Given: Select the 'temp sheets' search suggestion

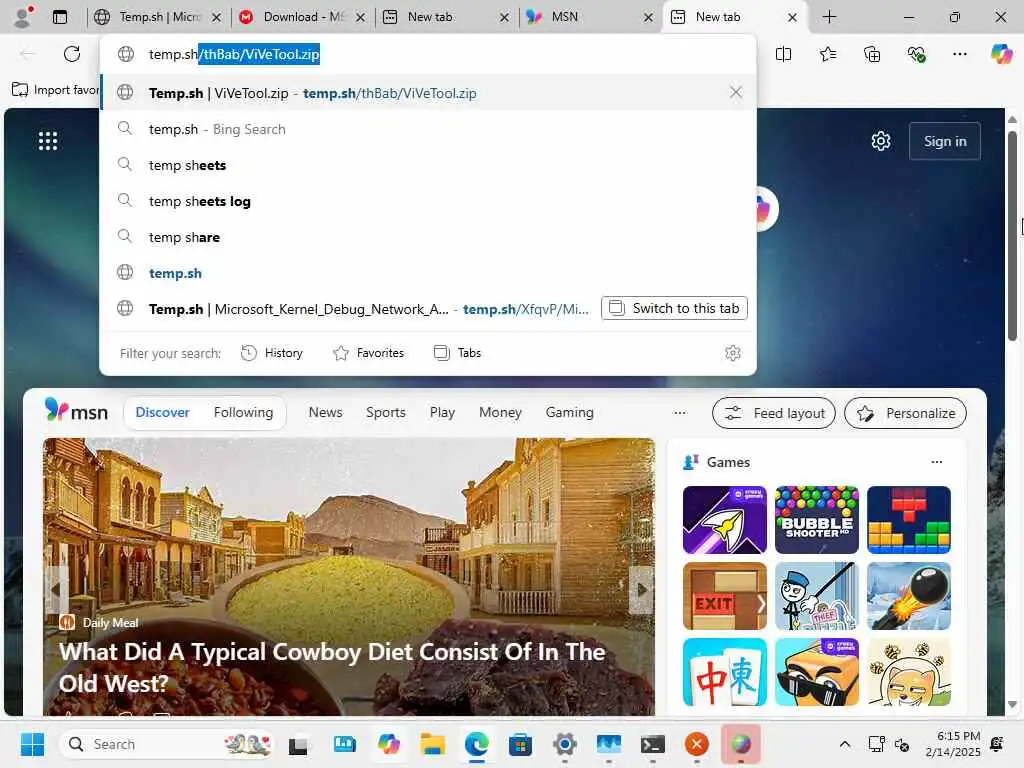Looking at the screenshot, I should 428,165.
